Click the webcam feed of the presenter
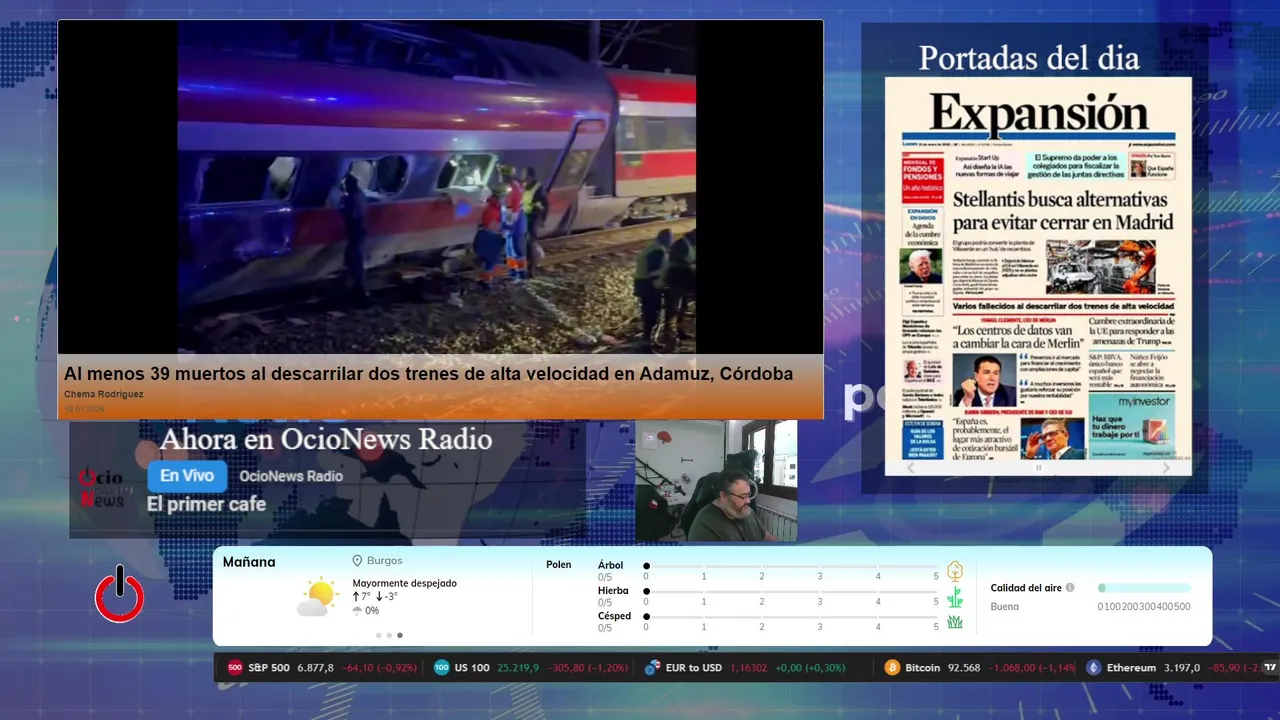The height and width of the screenshot is (720, 1280). point(716,480)
